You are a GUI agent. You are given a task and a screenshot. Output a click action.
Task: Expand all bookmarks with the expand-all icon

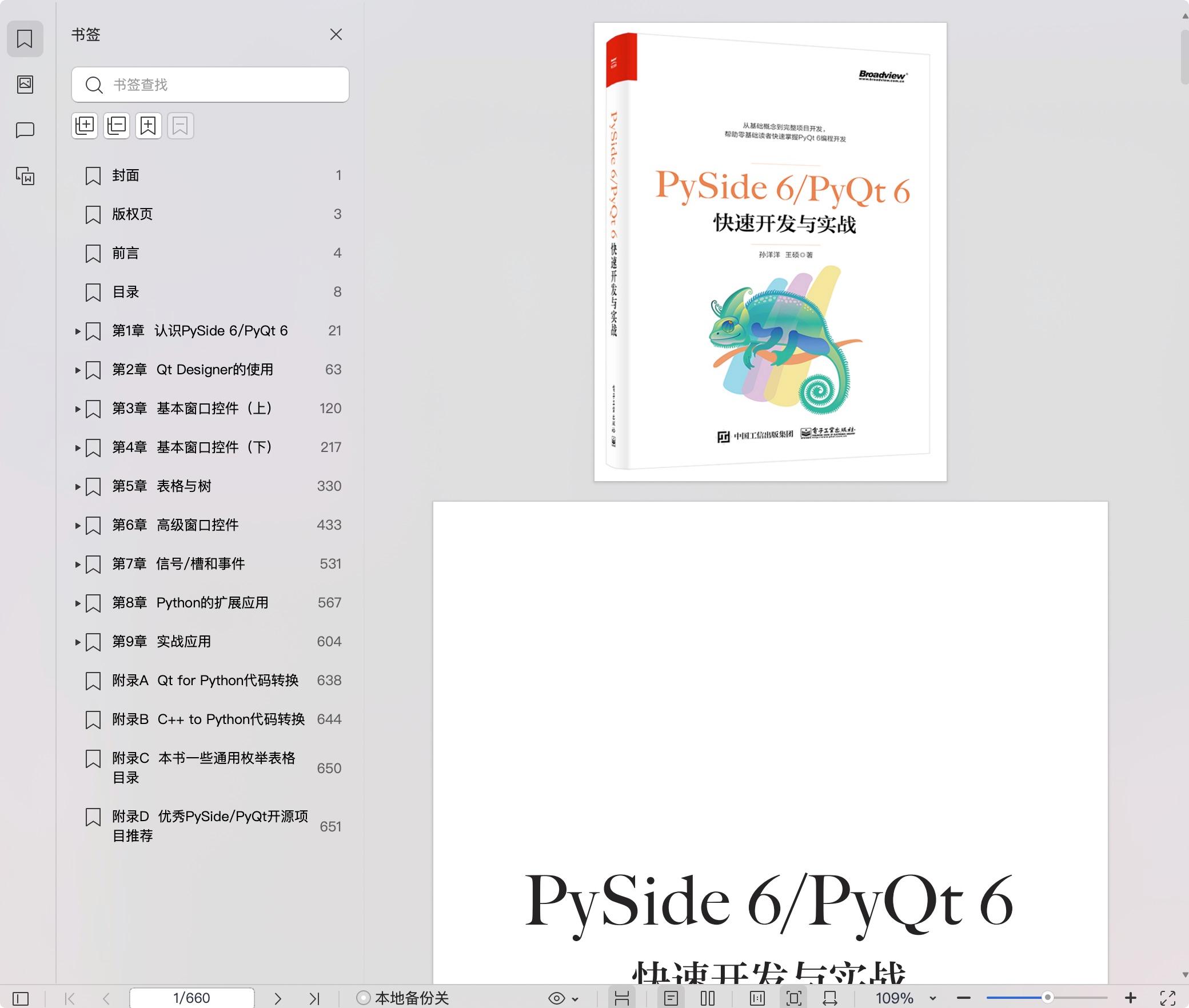click(x=85, y=125)
